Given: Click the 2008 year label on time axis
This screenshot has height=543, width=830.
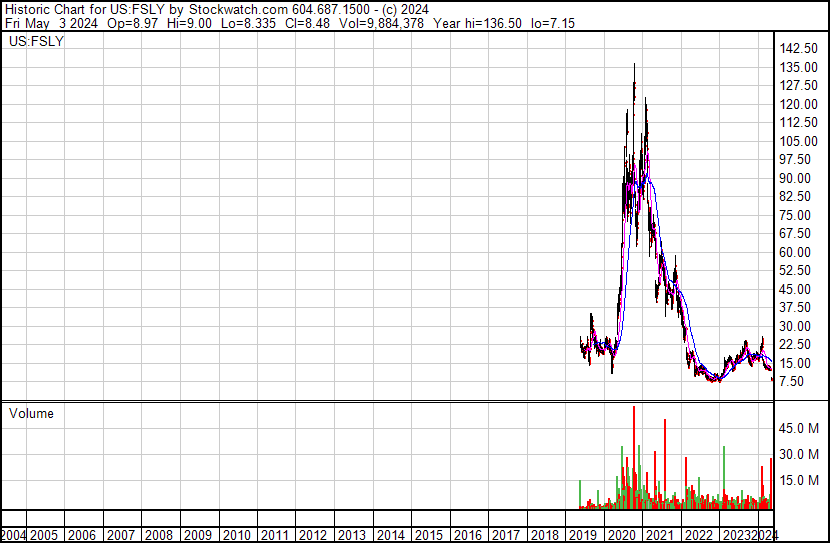Looking at the screenshot, I should pos(159,536).
